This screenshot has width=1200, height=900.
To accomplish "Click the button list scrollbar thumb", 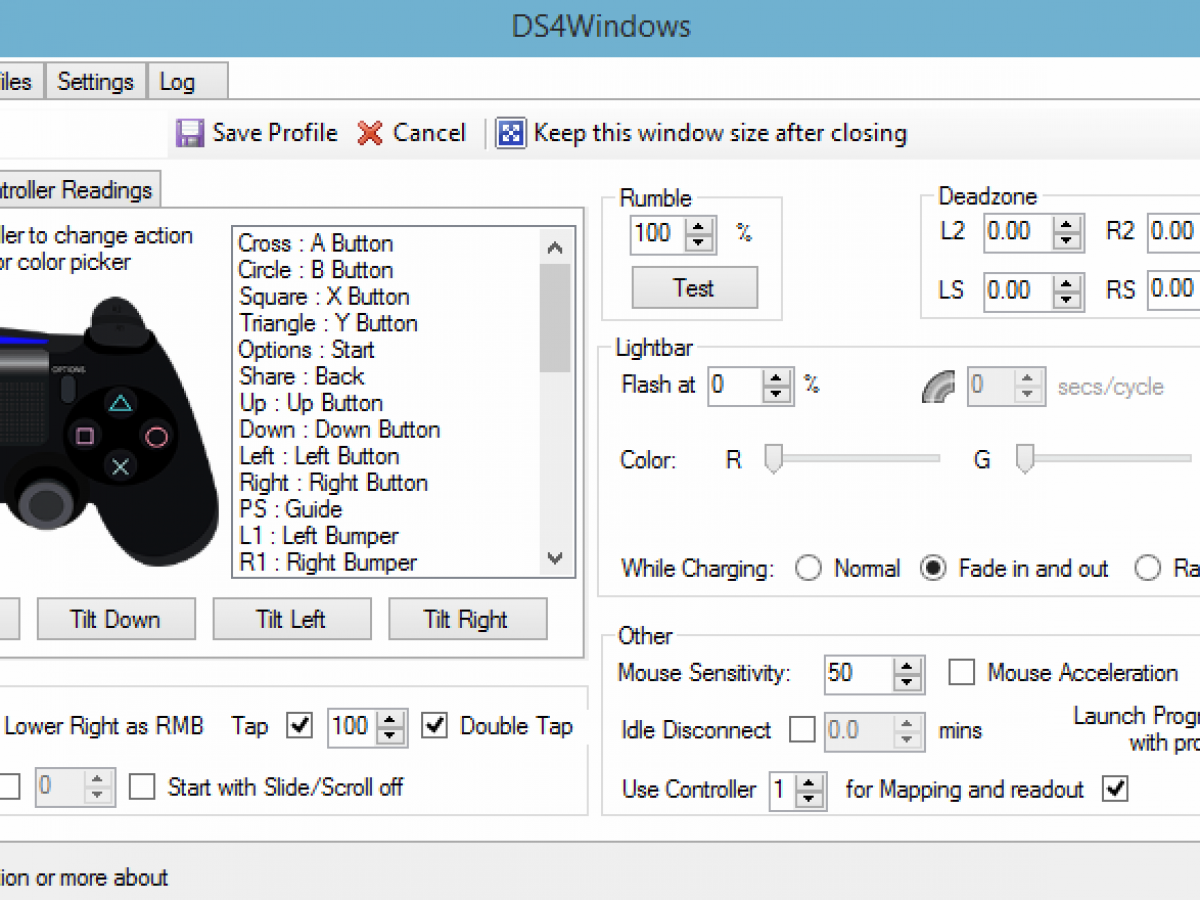I will [555, 318].
